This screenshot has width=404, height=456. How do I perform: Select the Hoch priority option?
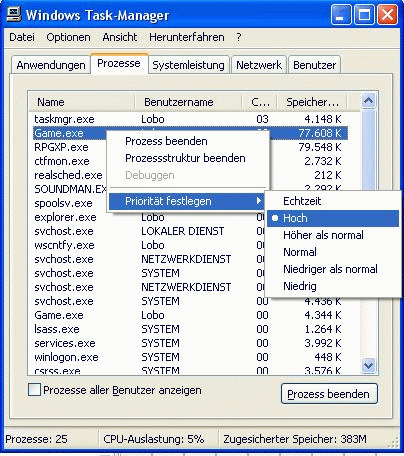(x=333, y=218)
